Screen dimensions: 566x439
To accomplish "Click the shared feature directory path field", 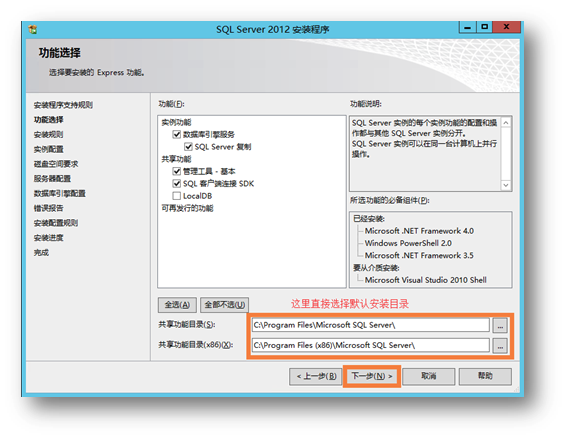I will point(371,325).
